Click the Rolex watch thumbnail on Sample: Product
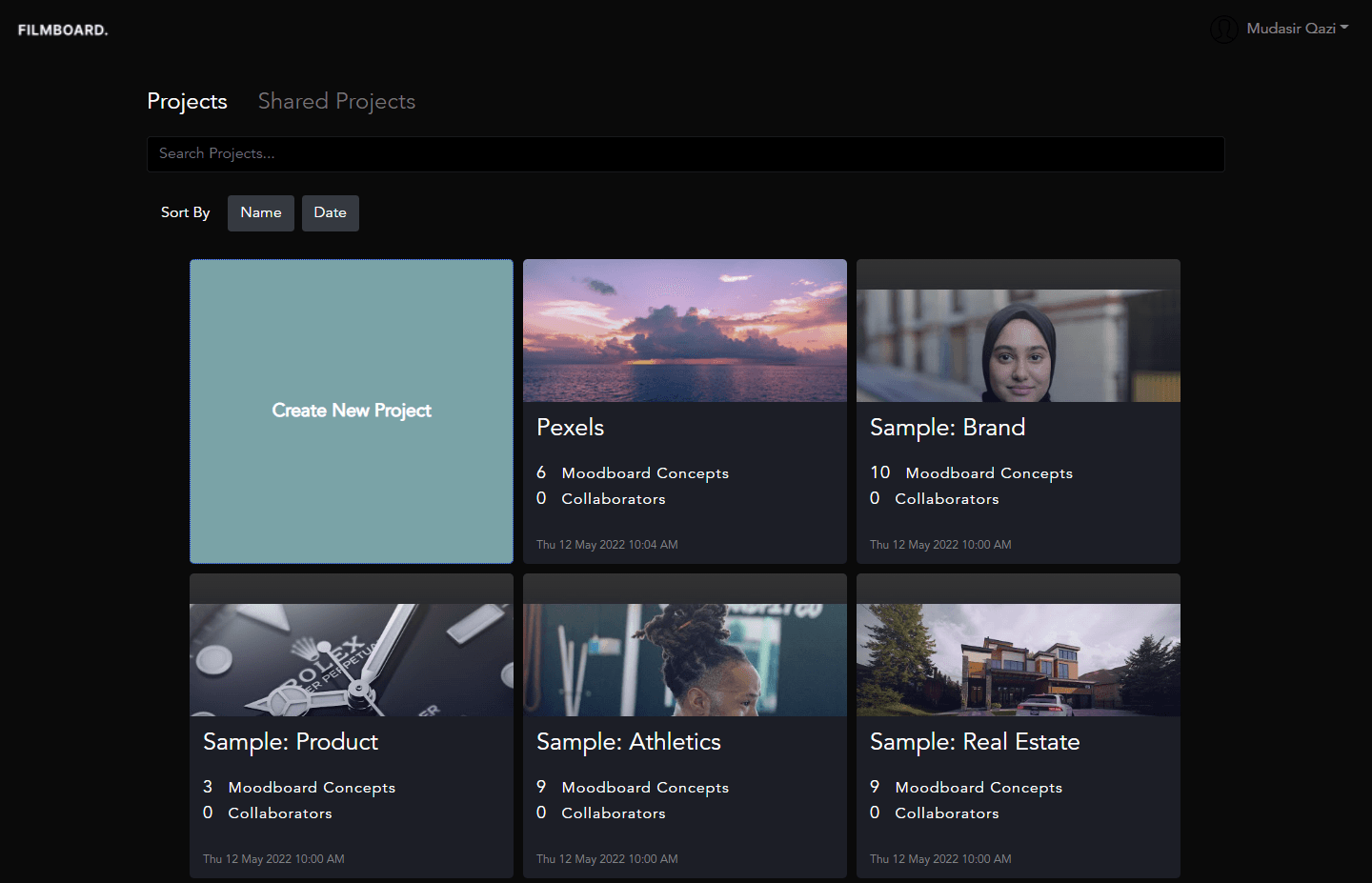The width and height of the screenshot is (1372, 883). 351,660
